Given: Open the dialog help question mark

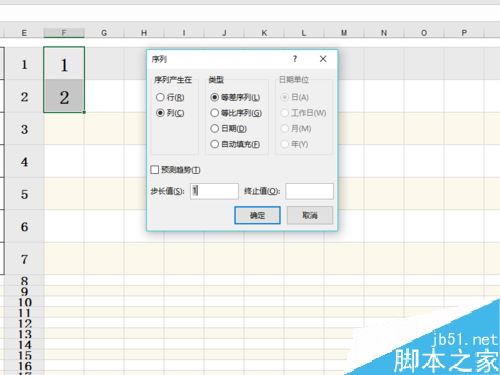Looking at the screenshot, I should click(x=295, y=59).
